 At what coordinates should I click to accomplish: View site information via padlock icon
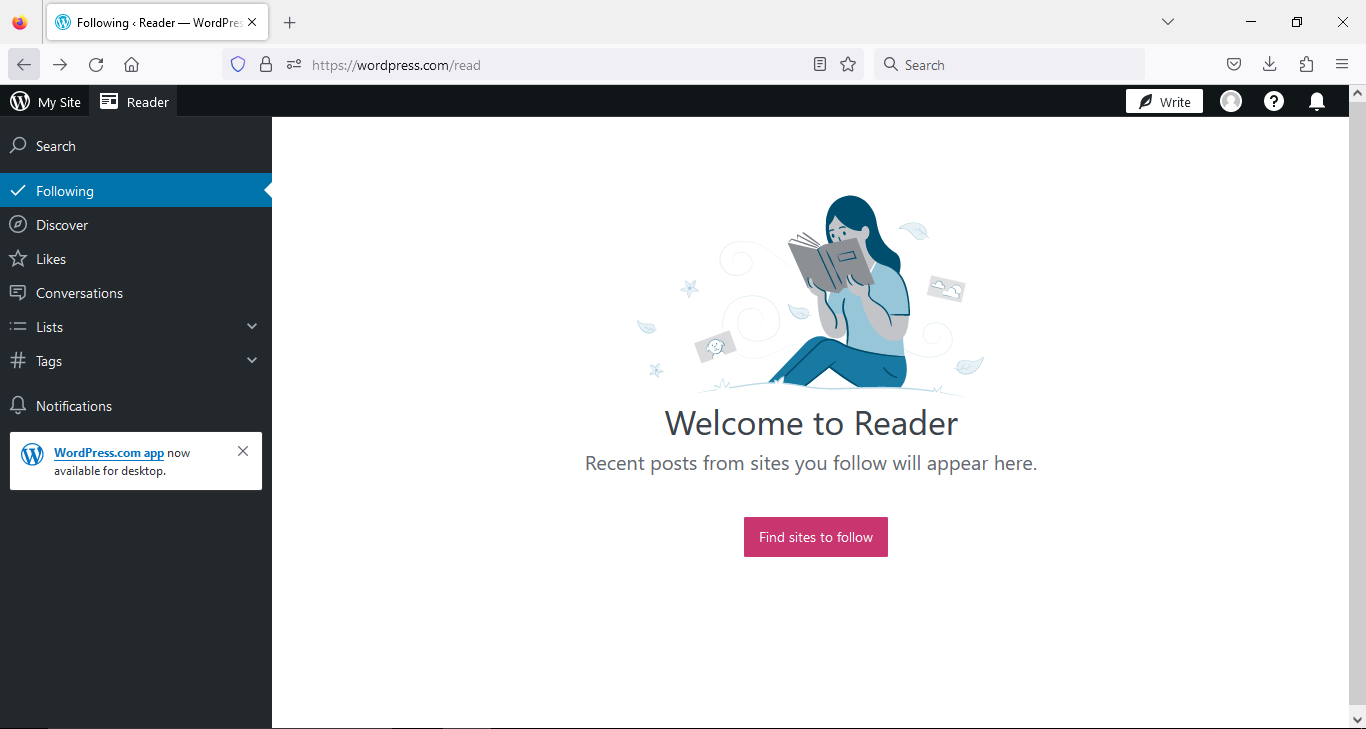[266, 65]
